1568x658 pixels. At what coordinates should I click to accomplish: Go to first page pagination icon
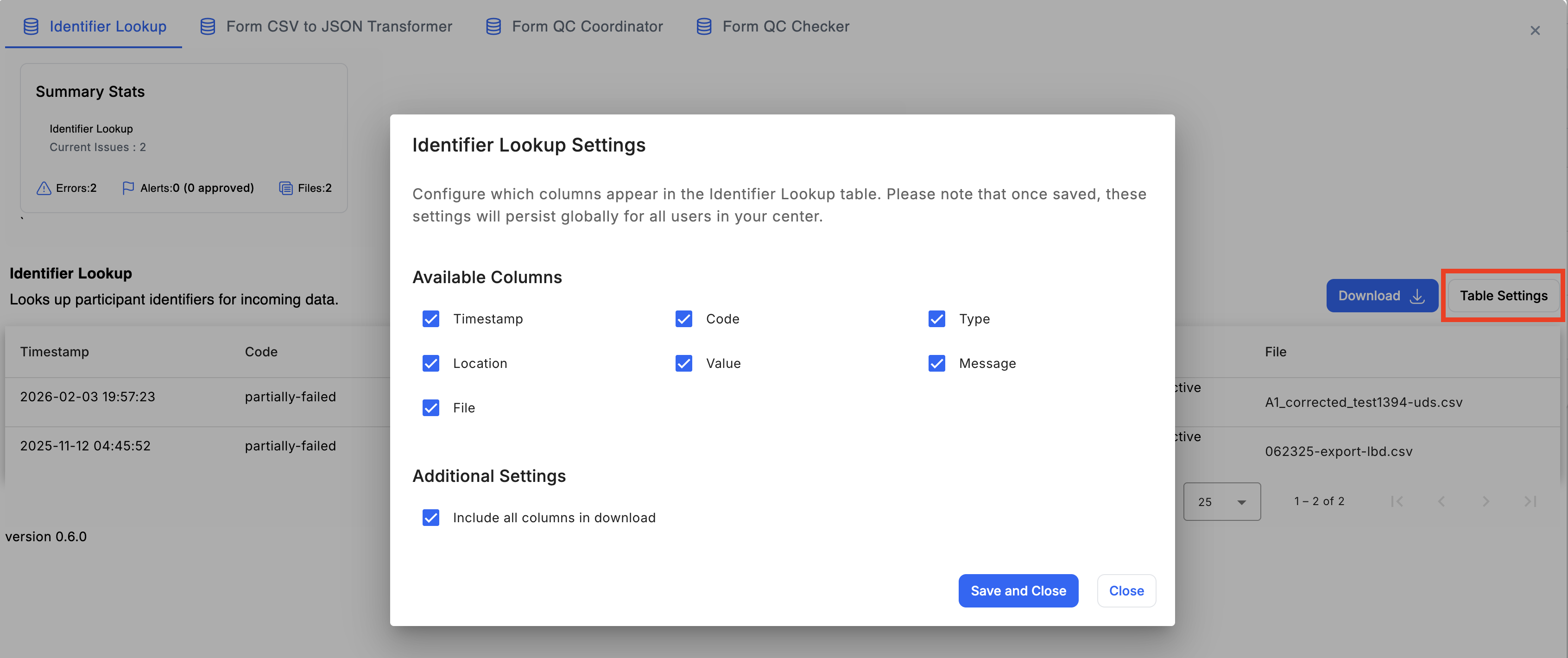click(1397, 501)
